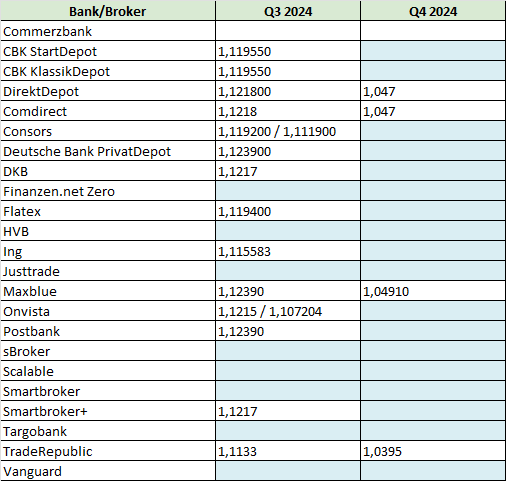506x481 pixels.
Task: Select the Q3 2024 column header
Action: (288, 11)
